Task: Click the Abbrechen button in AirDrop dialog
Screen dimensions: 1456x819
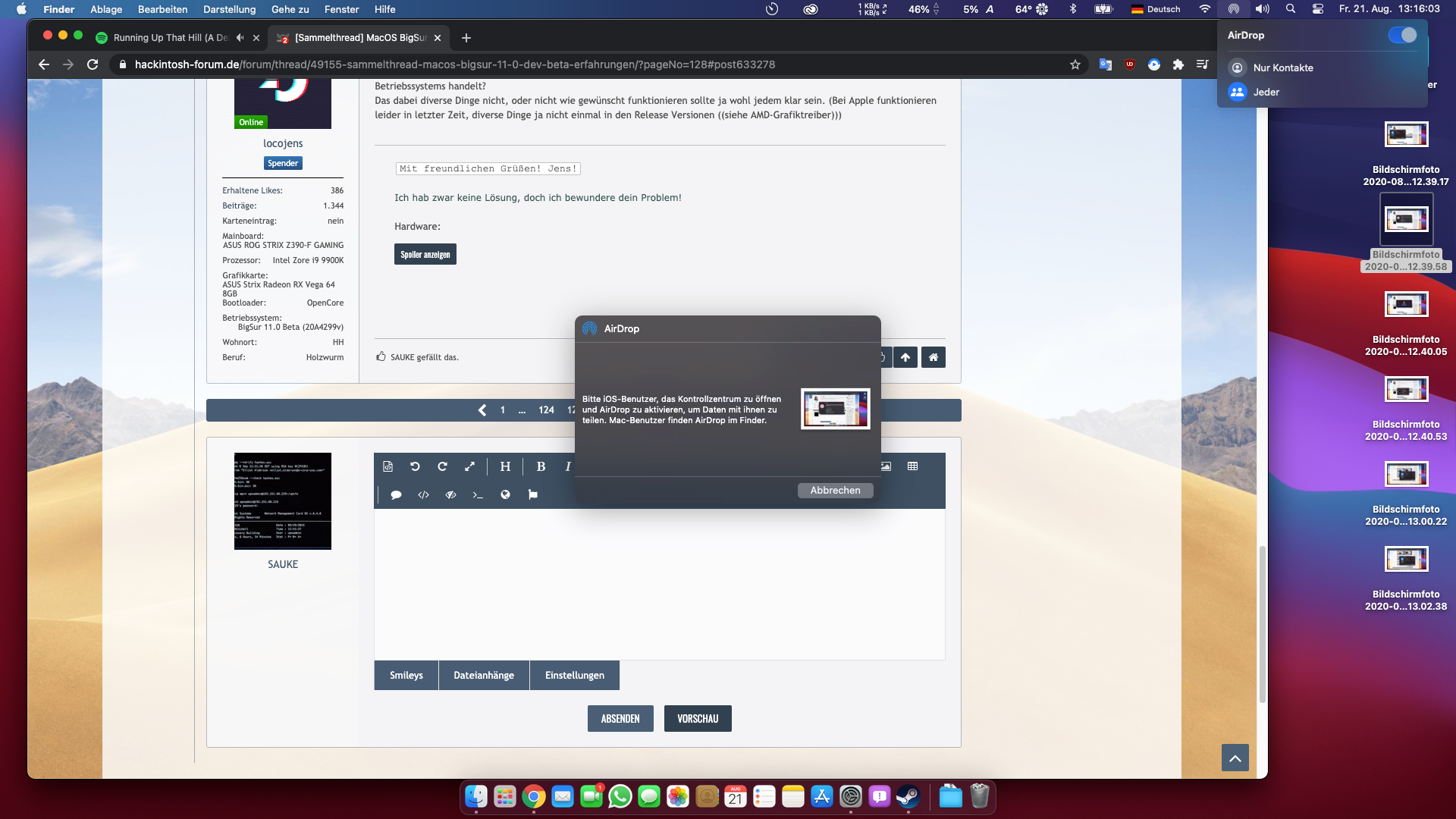Action: (x=835, y=491)
